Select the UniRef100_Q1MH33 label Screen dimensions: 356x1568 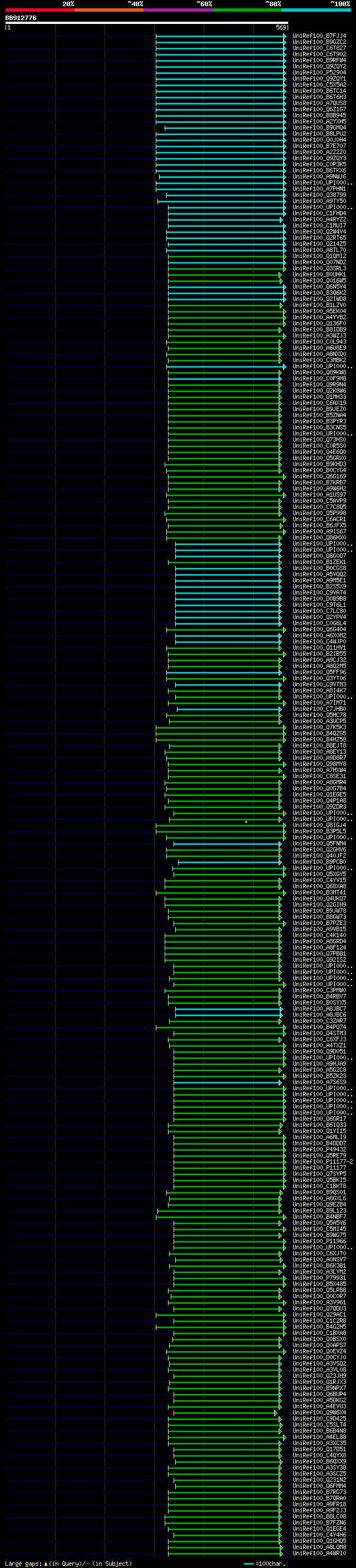point(319,396)
